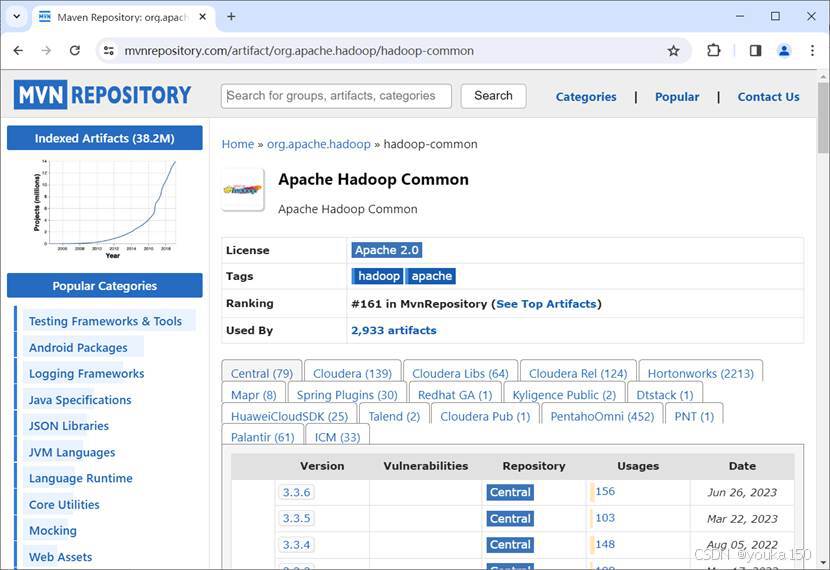Open the 156 usages link
830x570 pixels.
click(x=605, y=491)
